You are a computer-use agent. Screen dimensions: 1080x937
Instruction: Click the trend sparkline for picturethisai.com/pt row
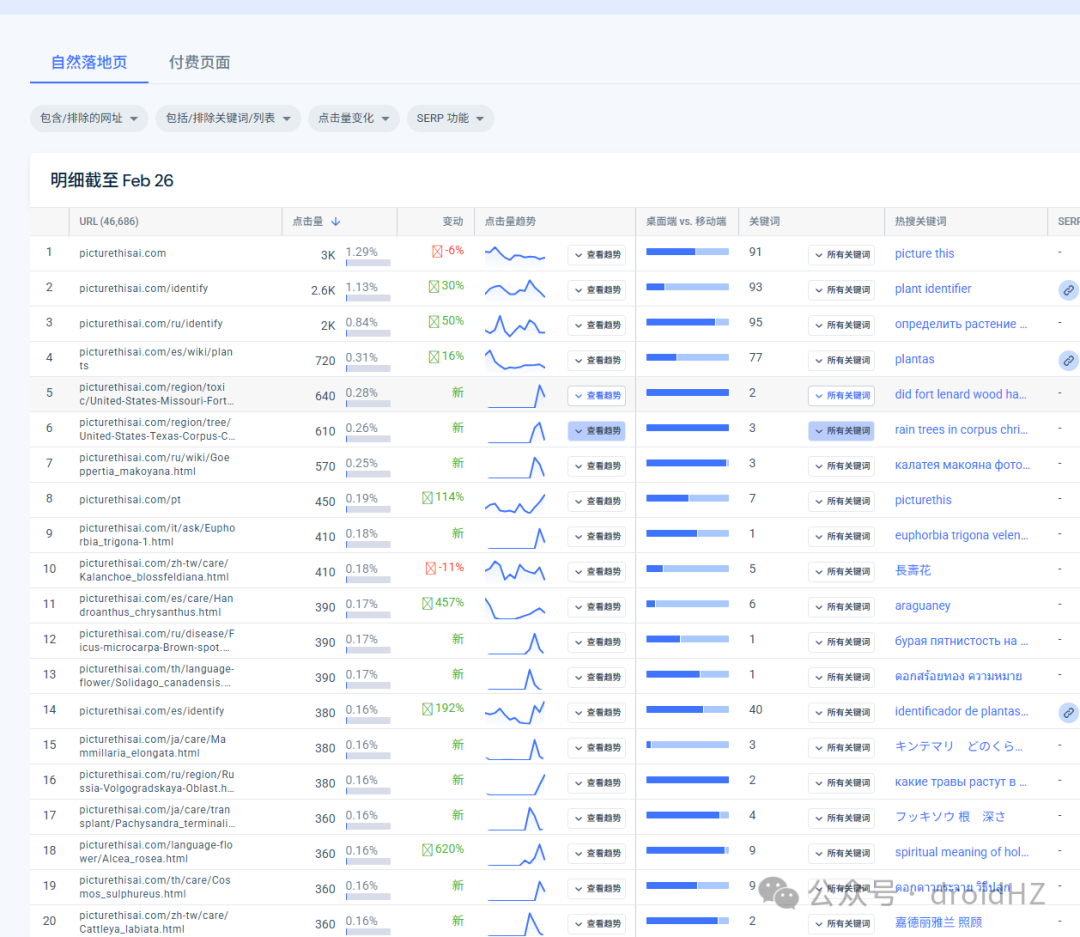point(515,502)
